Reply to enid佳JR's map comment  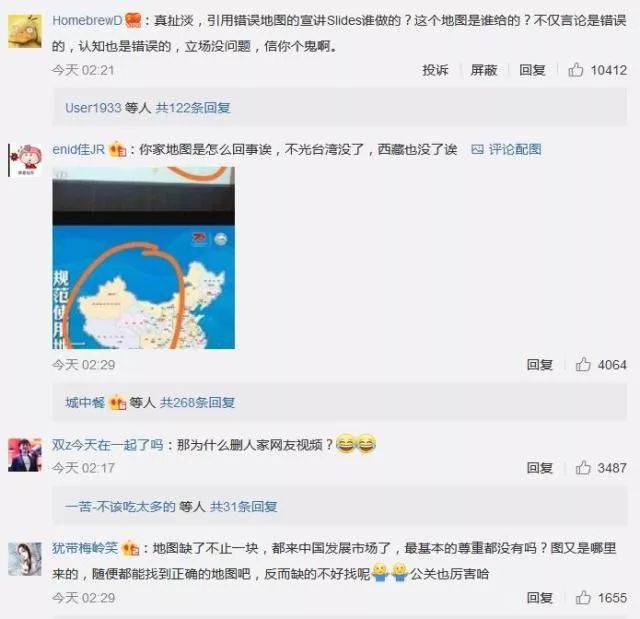coord(540,364)
